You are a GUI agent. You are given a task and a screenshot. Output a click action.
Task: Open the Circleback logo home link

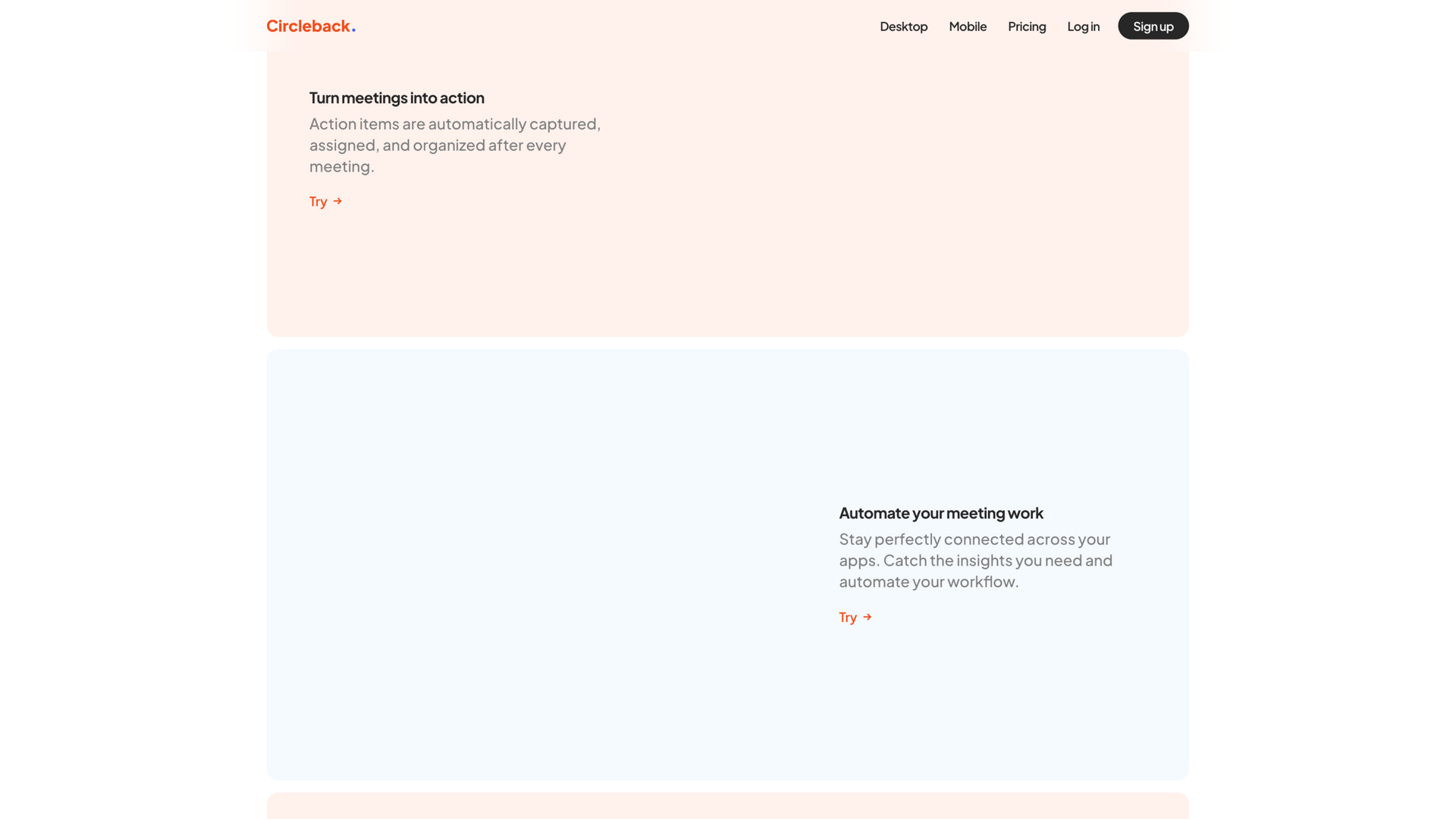point(311,26)
